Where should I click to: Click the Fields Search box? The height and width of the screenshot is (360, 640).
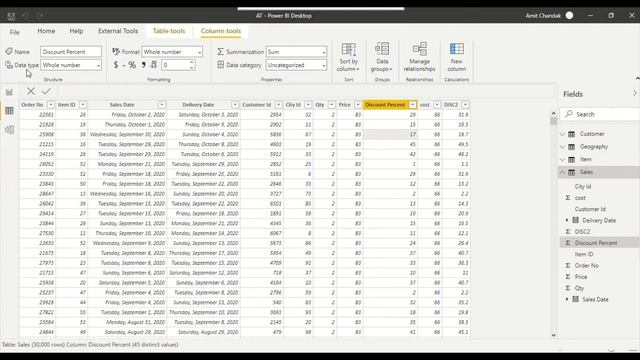point(600,114)
